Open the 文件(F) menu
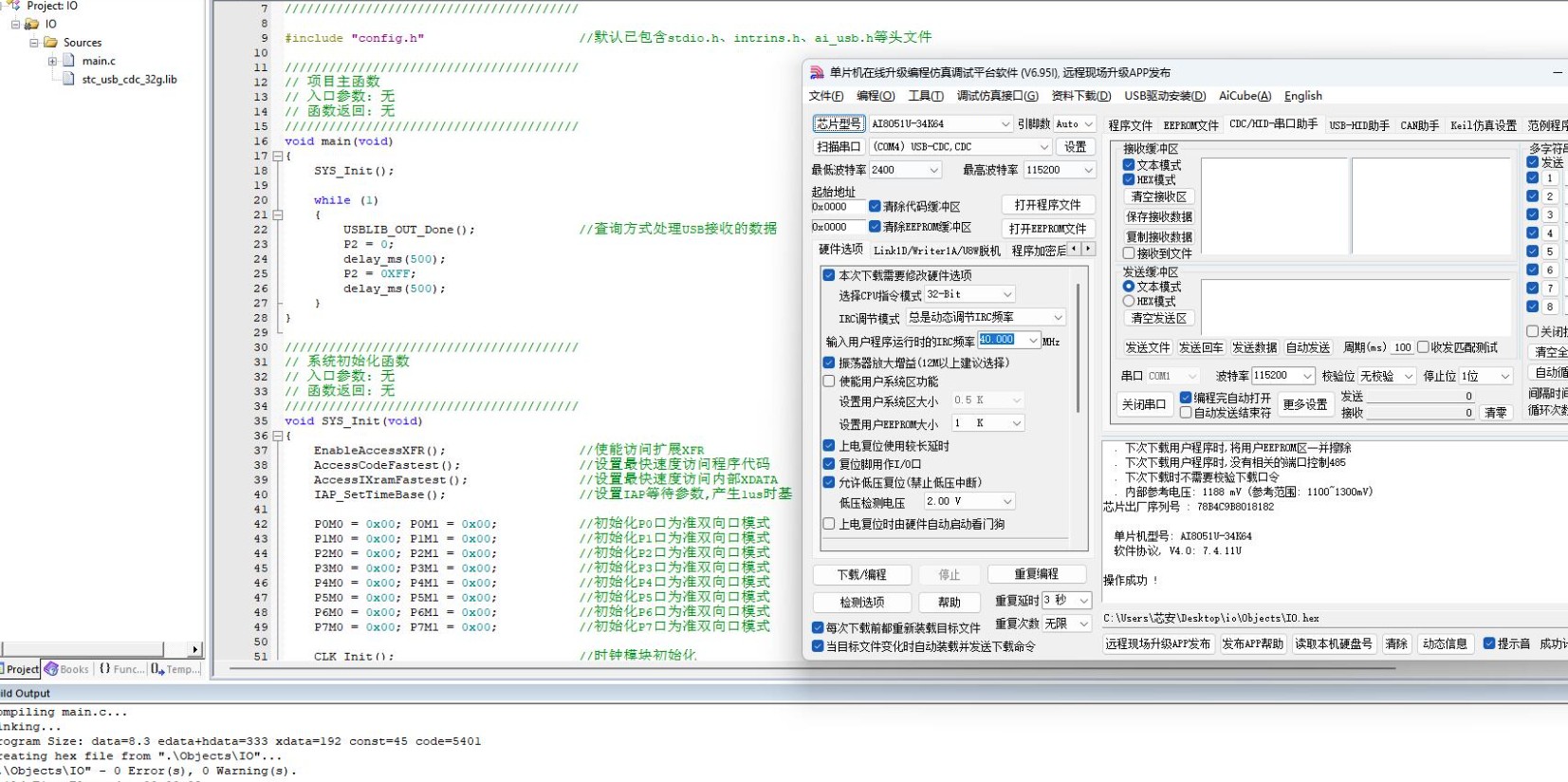Image resolution: width=1568 pixels, height=782 pixels. click(826, 96)
